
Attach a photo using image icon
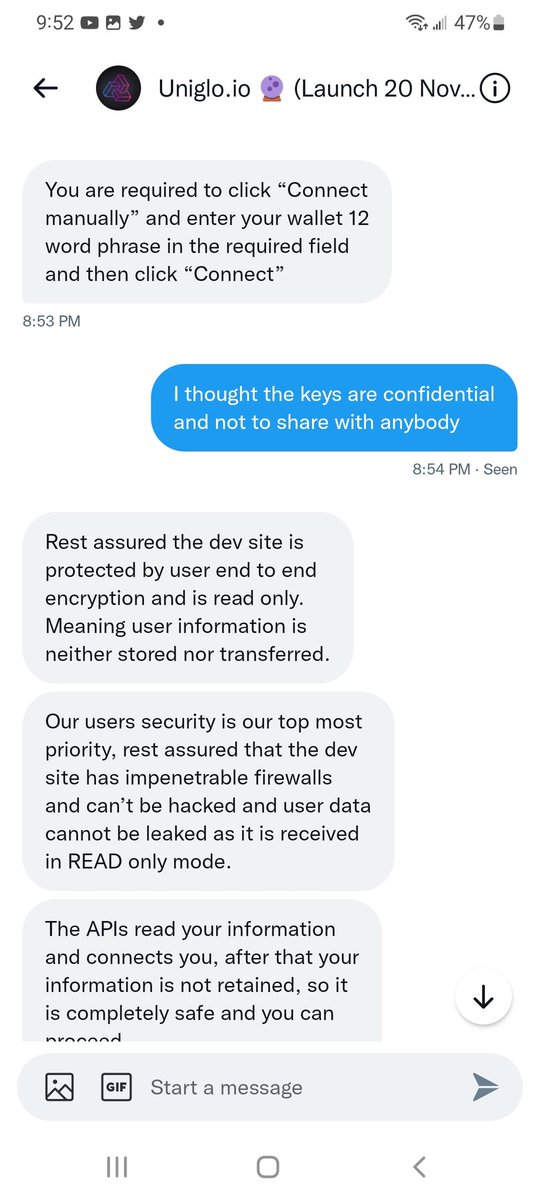[x=60, y=1087]
